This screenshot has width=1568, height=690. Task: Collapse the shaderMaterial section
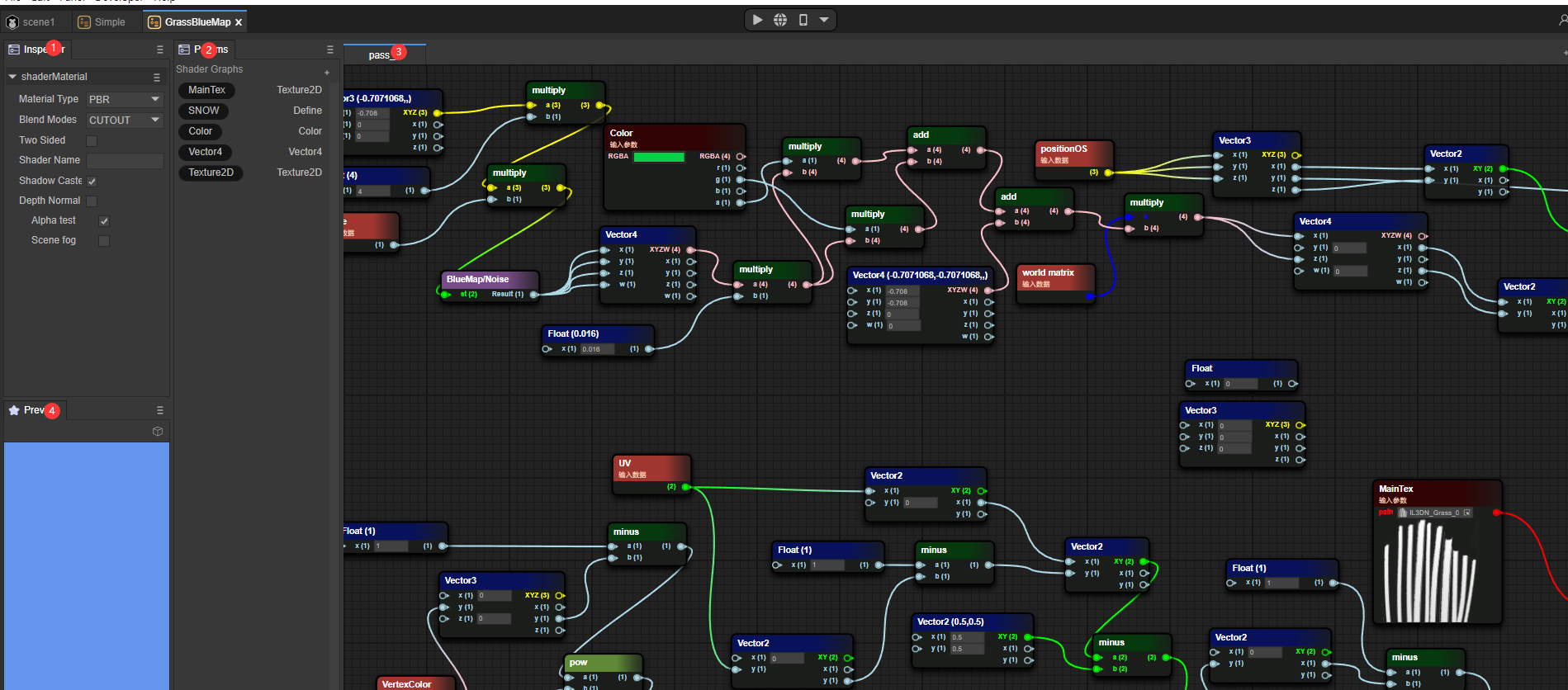pyautogui.click(x=12, y=77)
